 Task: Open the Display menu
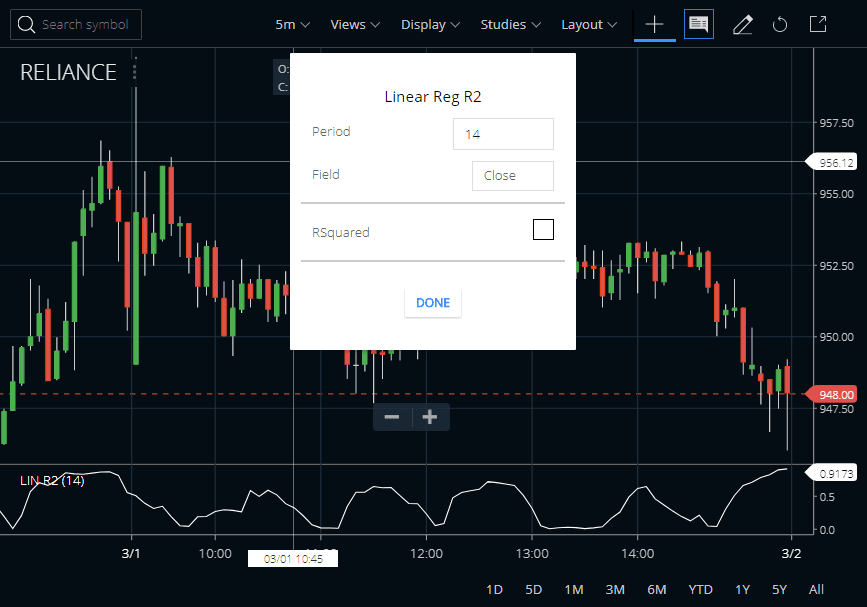click(430, 24)
